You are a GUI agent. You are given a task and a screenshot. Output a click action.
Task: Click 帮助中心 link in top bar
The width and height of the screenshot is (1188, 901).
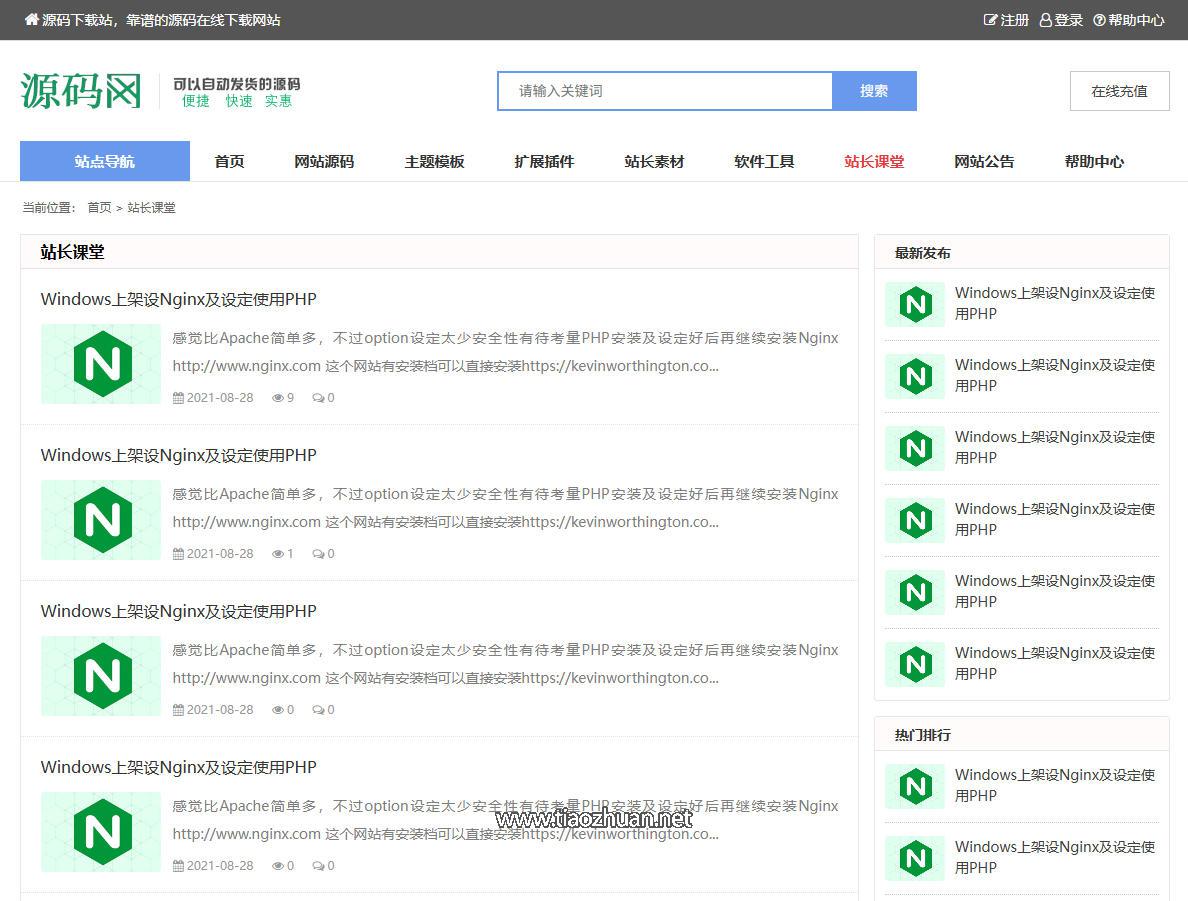point(1136,20)
